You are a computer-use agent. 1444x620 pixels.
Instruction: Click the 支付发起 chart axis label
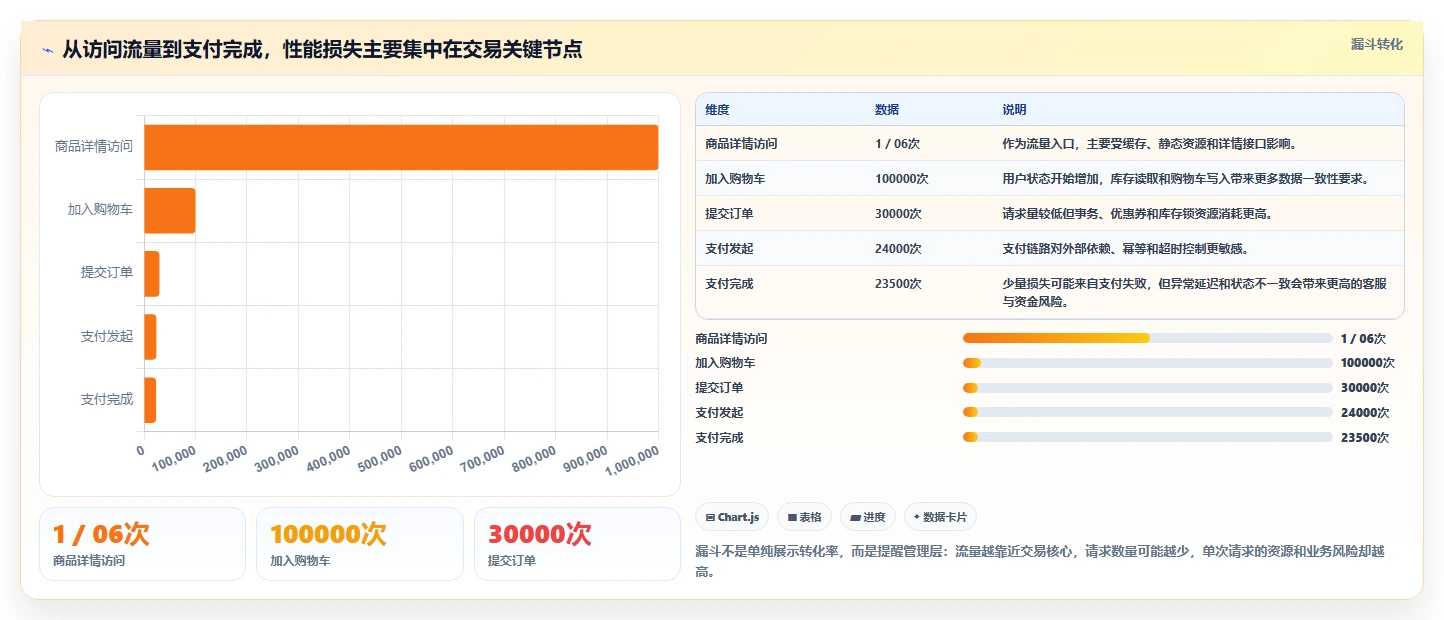pyautogui.click(x=107, y=336)
